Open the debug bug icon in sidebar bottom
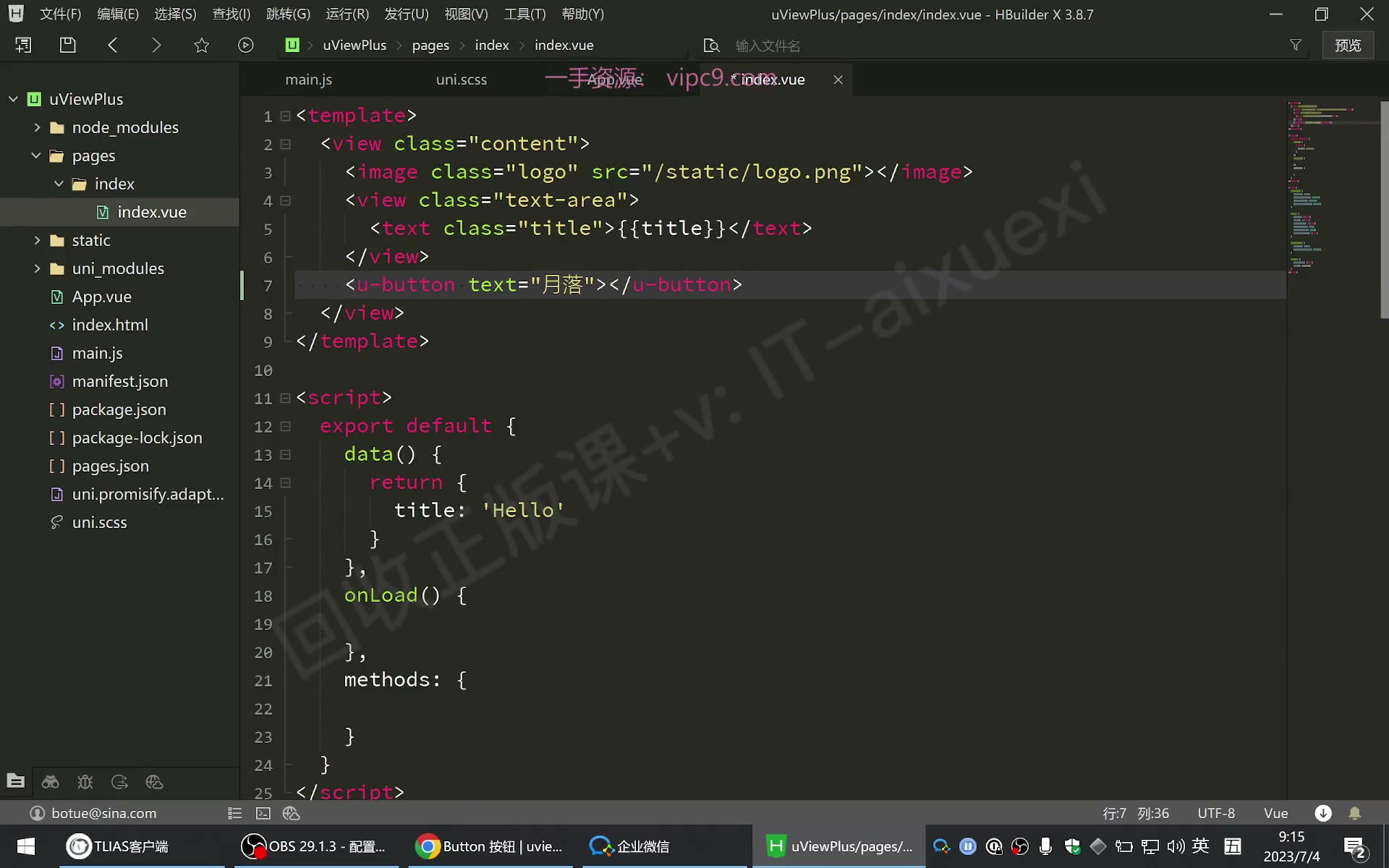1389x868 pixels. (x=85, y=782)
